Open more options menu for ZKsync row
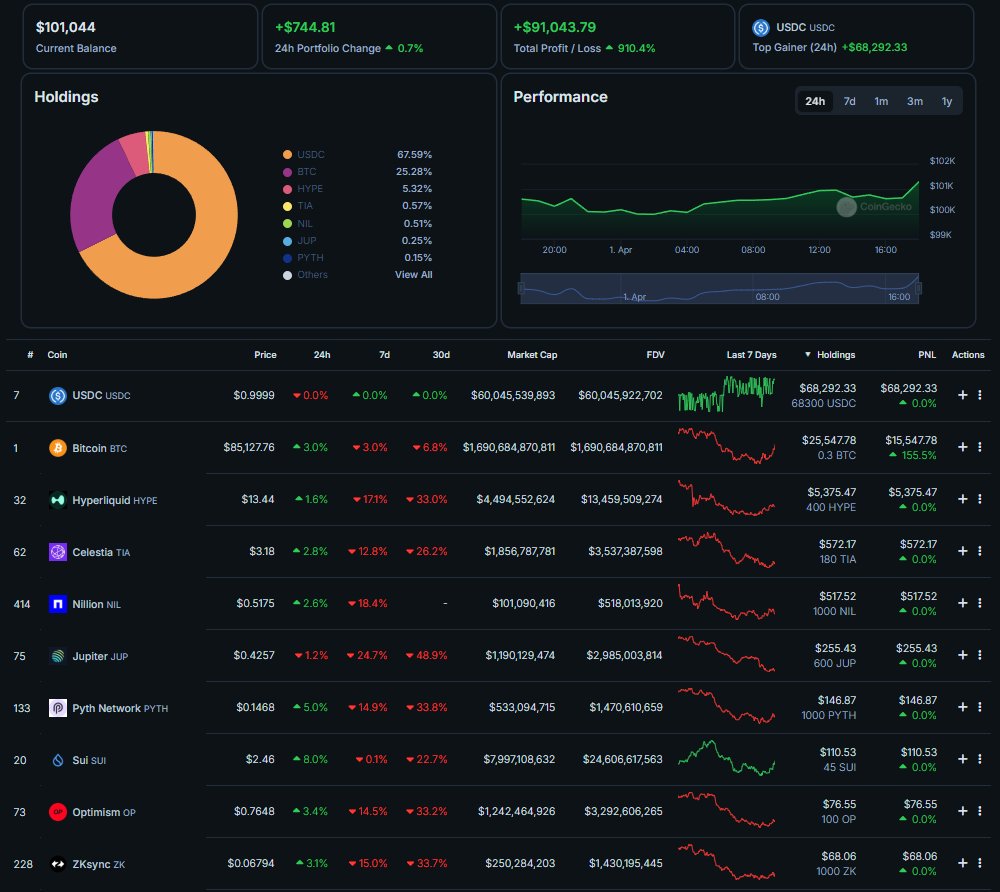The image size is (1000, 892). tap(980, 863)
